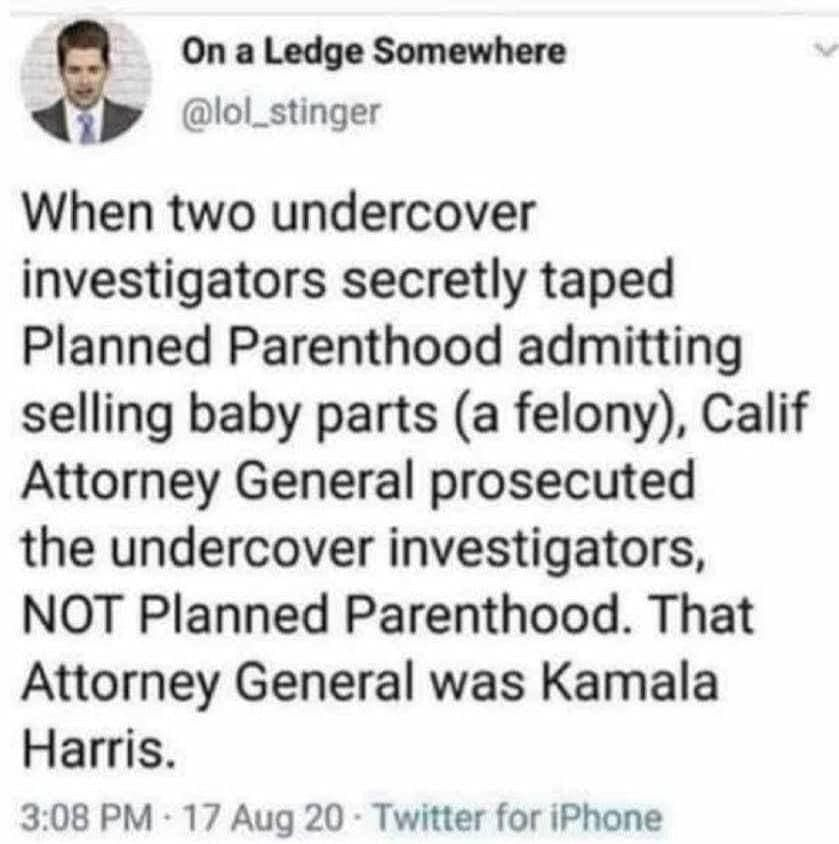Image resolution: width=839 pixels, height=844 pixels.
Task: Open the On a Ledge Somewhere profile name
Action: (x=372, y=51)
